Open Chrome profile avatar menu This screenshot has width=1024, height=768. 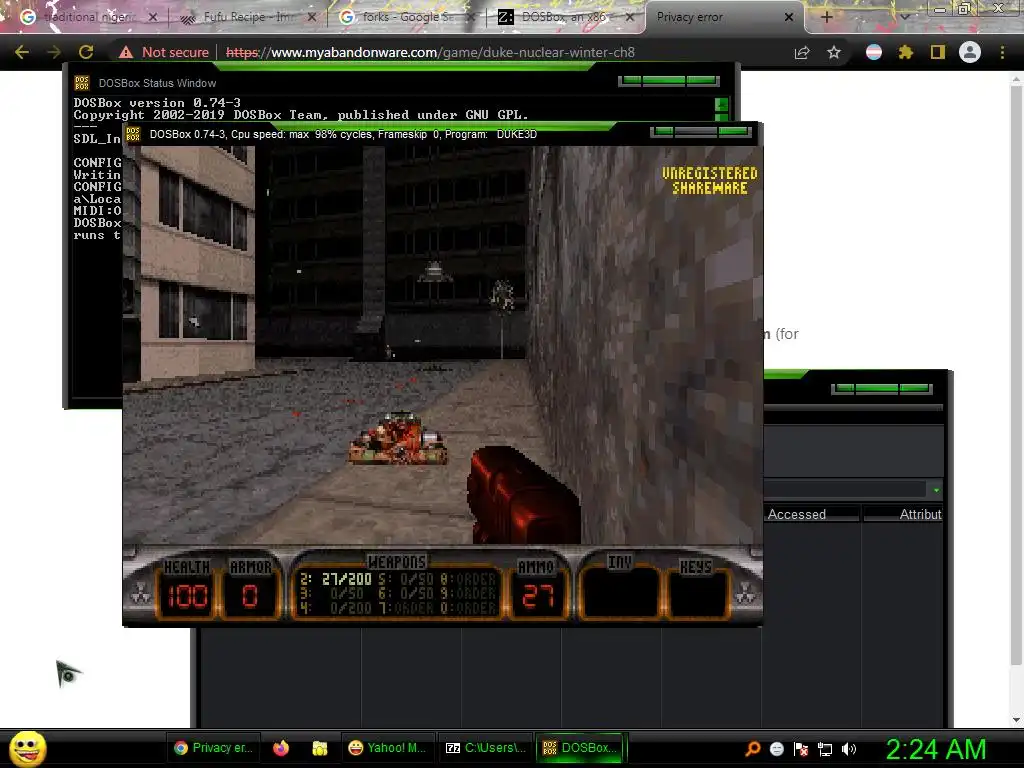click(970, 52)
